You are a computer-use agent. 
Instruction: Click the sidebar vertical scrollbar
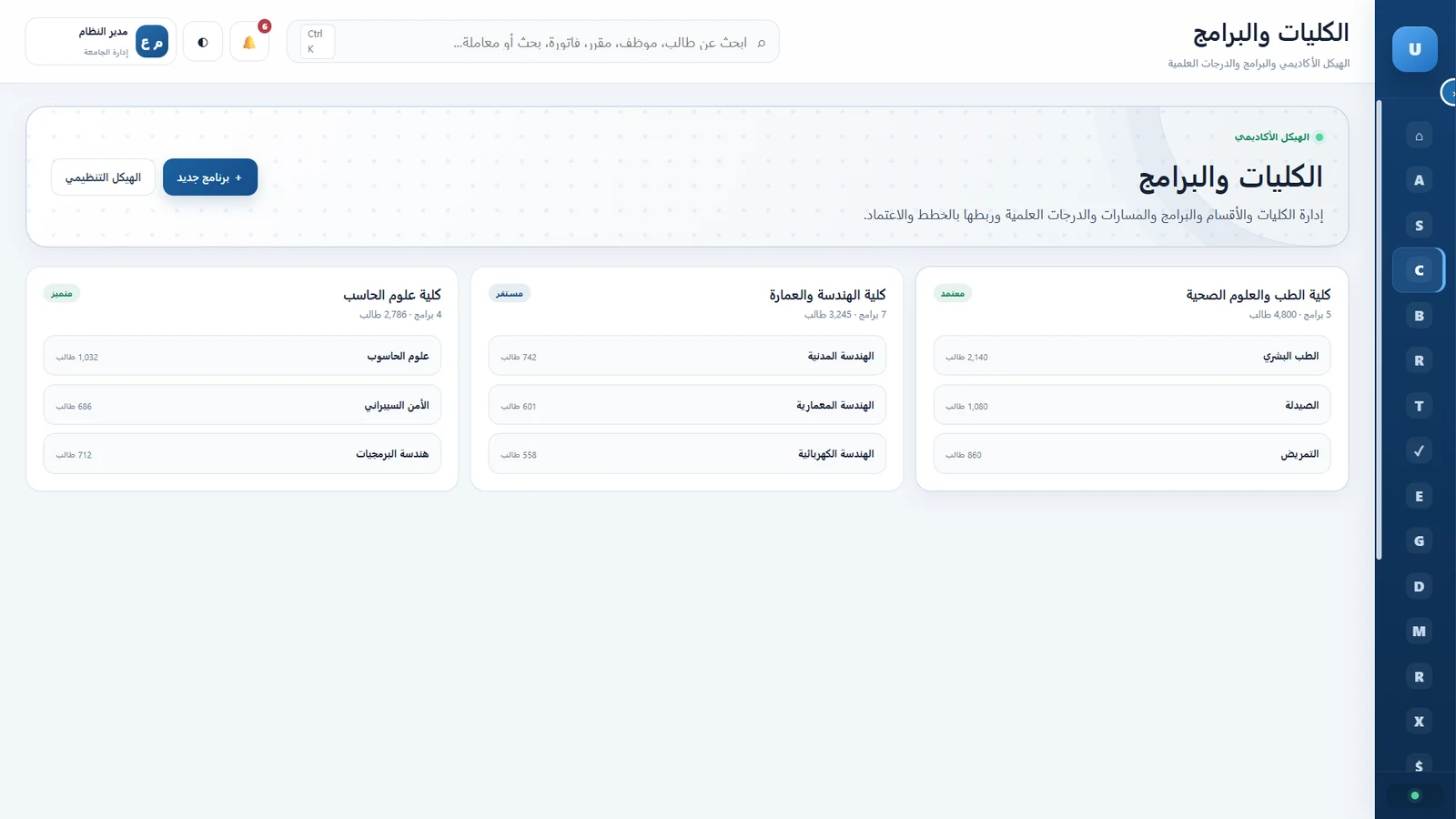(1379, 329)
